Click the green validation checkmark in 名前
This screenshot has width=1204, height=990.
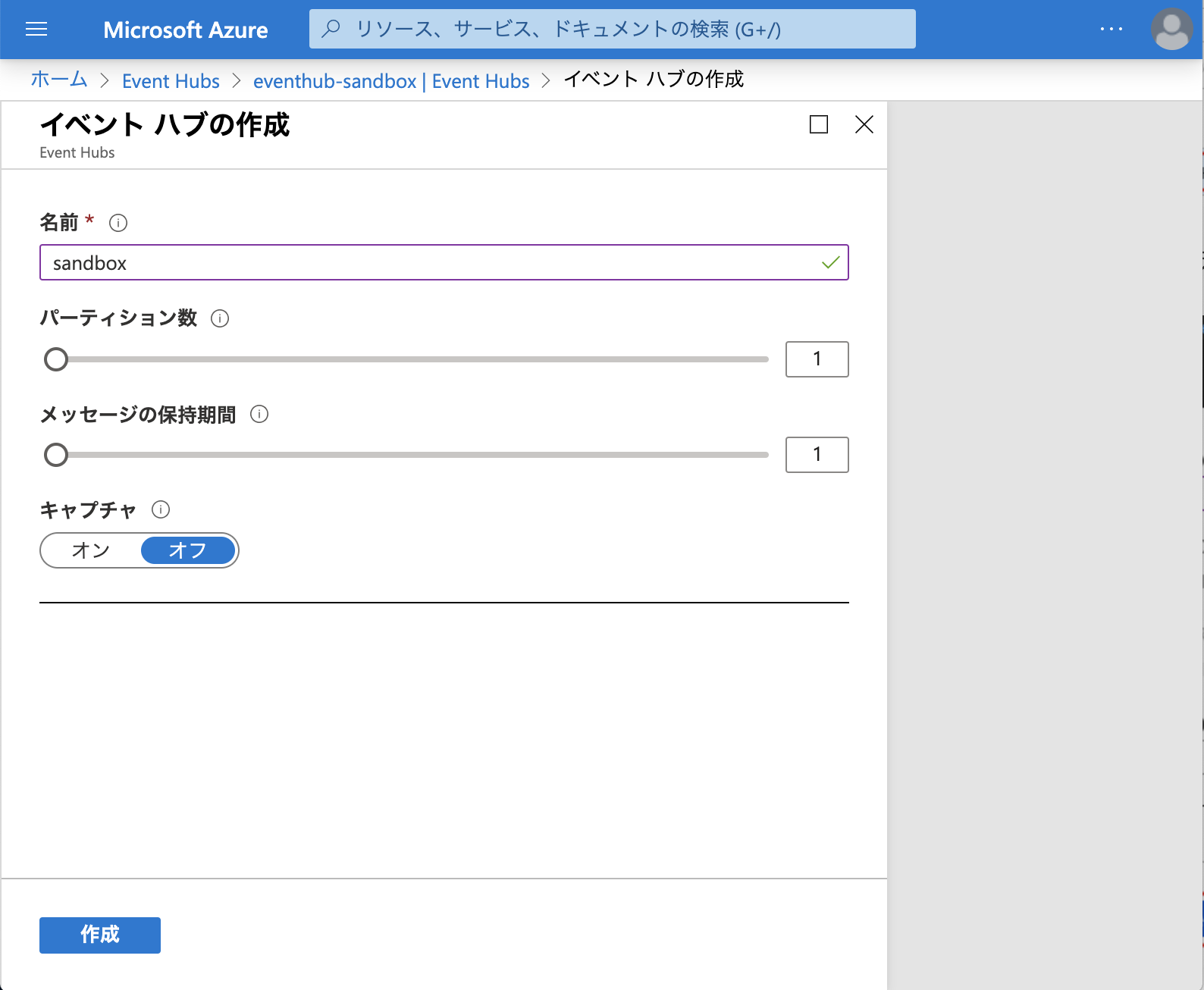[831, 262]
